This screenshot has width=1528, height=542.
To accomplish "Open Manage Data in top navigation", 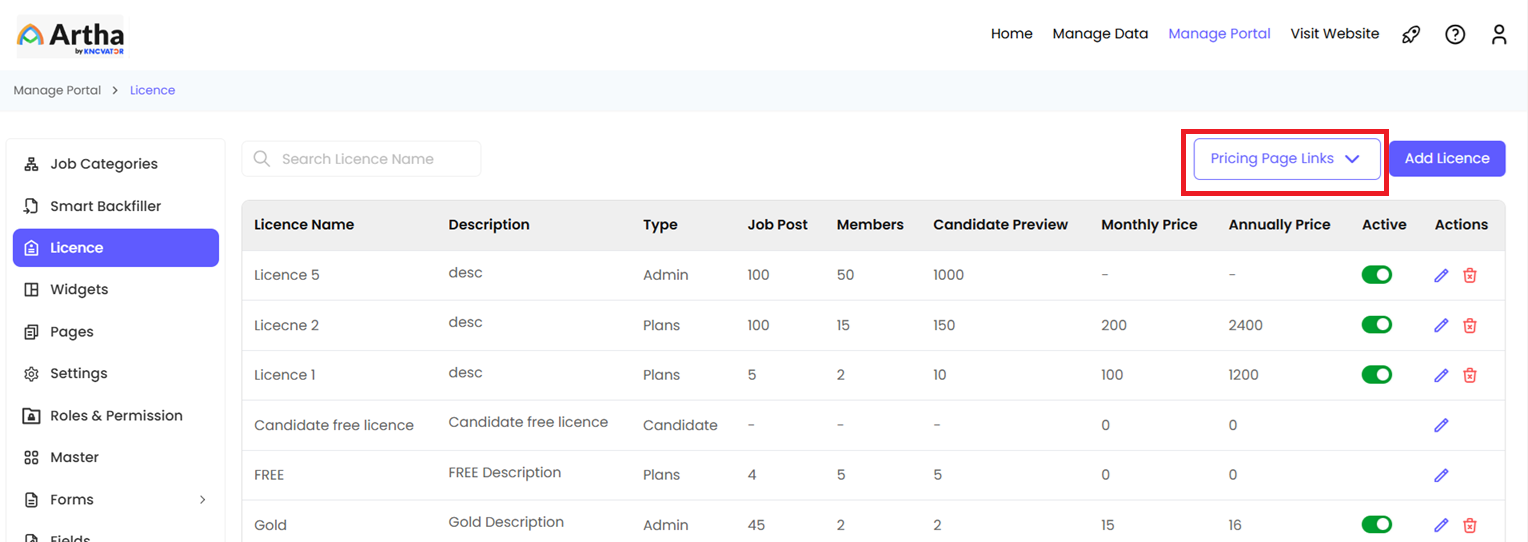I will point(1100,34).
